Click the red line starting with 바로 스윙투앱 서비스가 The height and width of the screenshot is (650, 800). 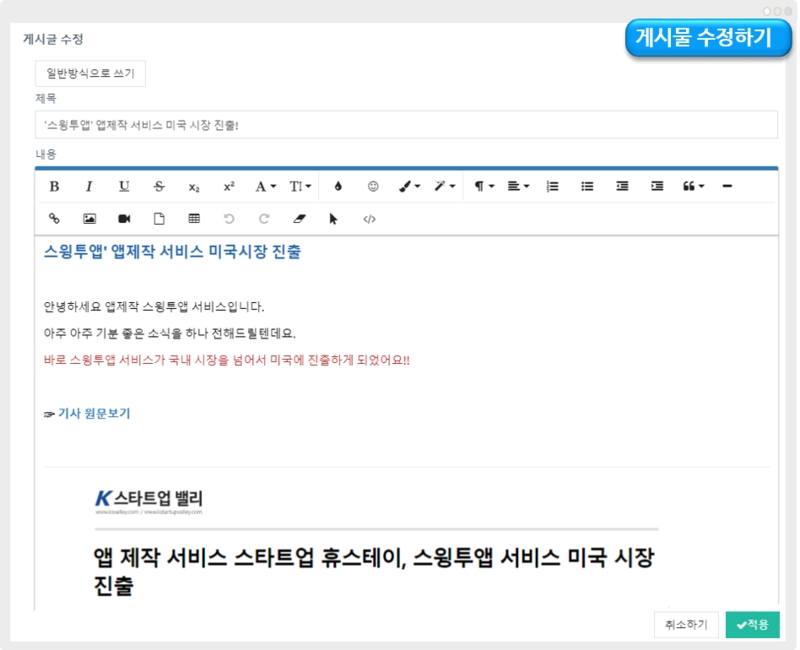227,360
